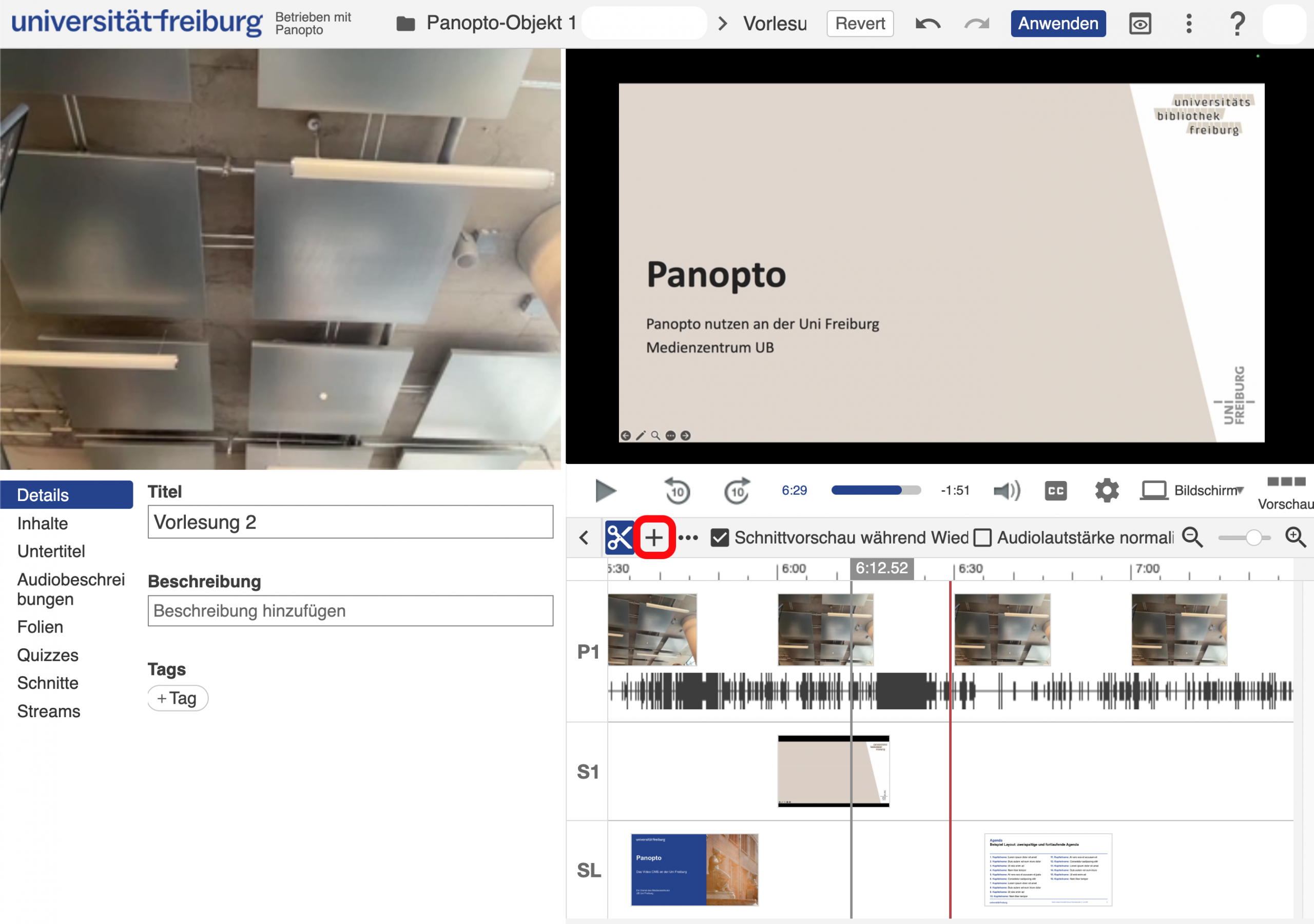Rewind ten seconds
The height and width of the screenshot is (924, 1314).
(677, 491)
